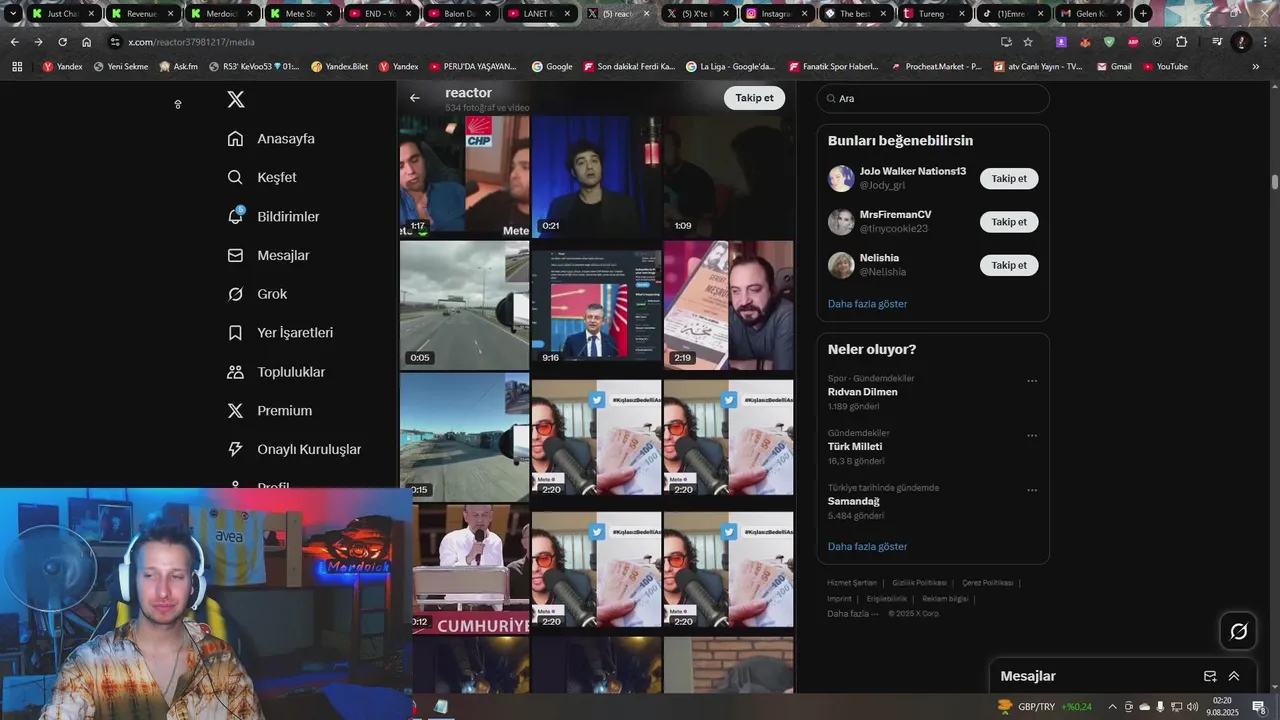Open the apps grid in the bookmarks bar
This screenshot has height=720, width=1280.
click(x=17, y=67)
